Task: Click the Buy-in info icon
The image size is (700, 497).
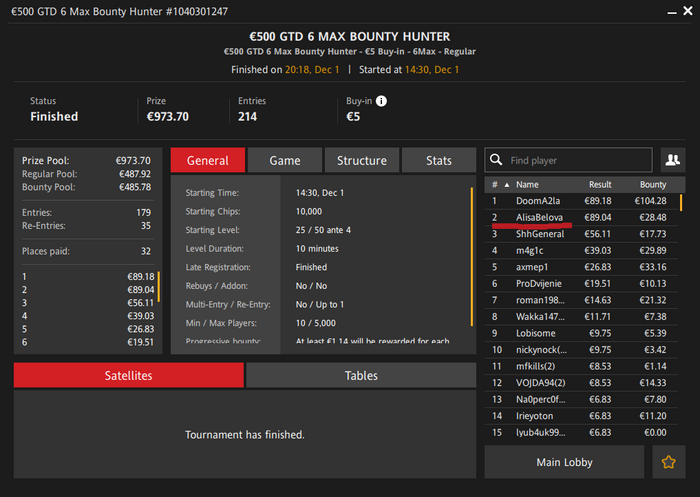Action: 381,101
